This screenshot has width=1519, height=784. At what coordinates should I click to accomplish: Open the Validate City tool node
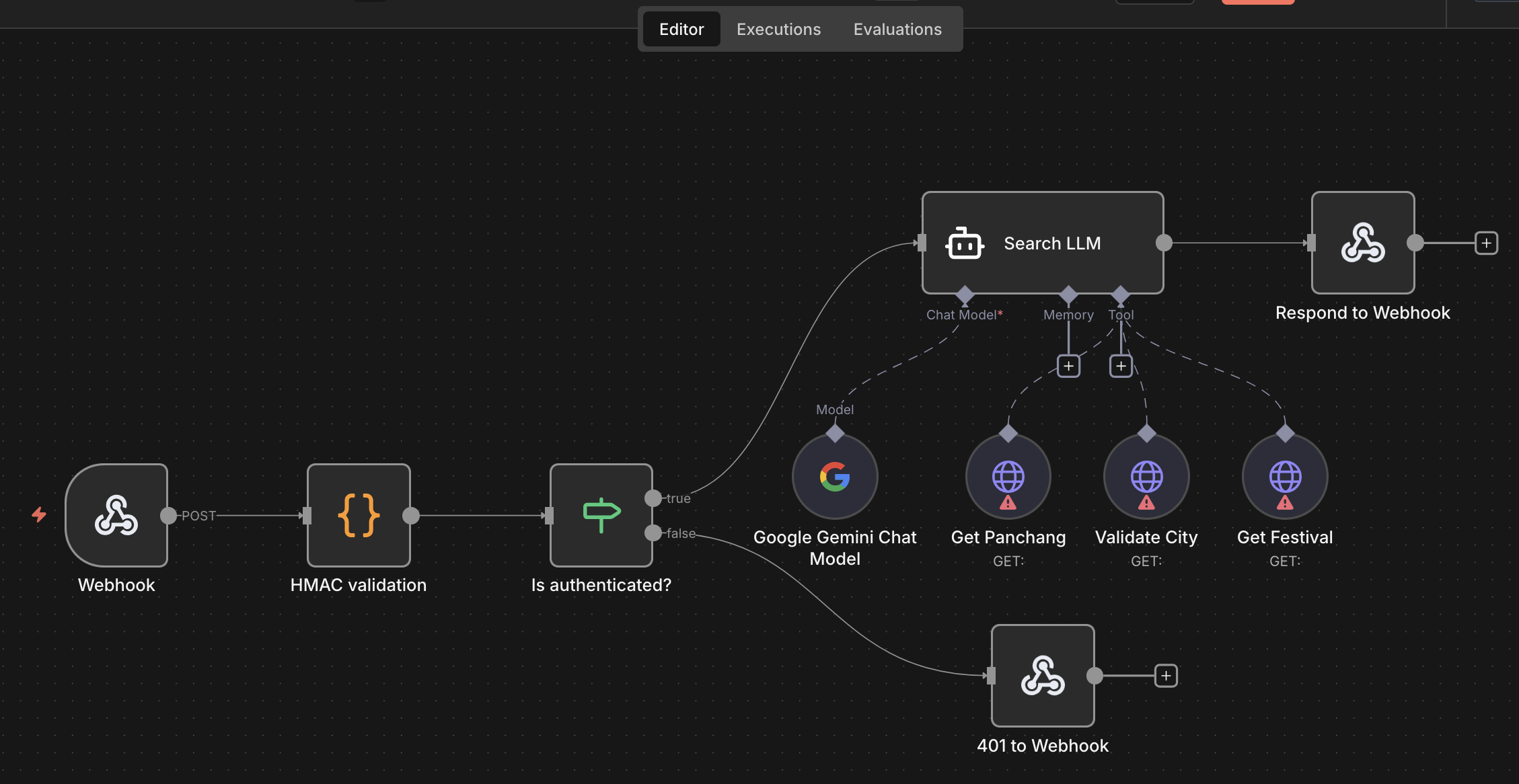[1146, 477]
